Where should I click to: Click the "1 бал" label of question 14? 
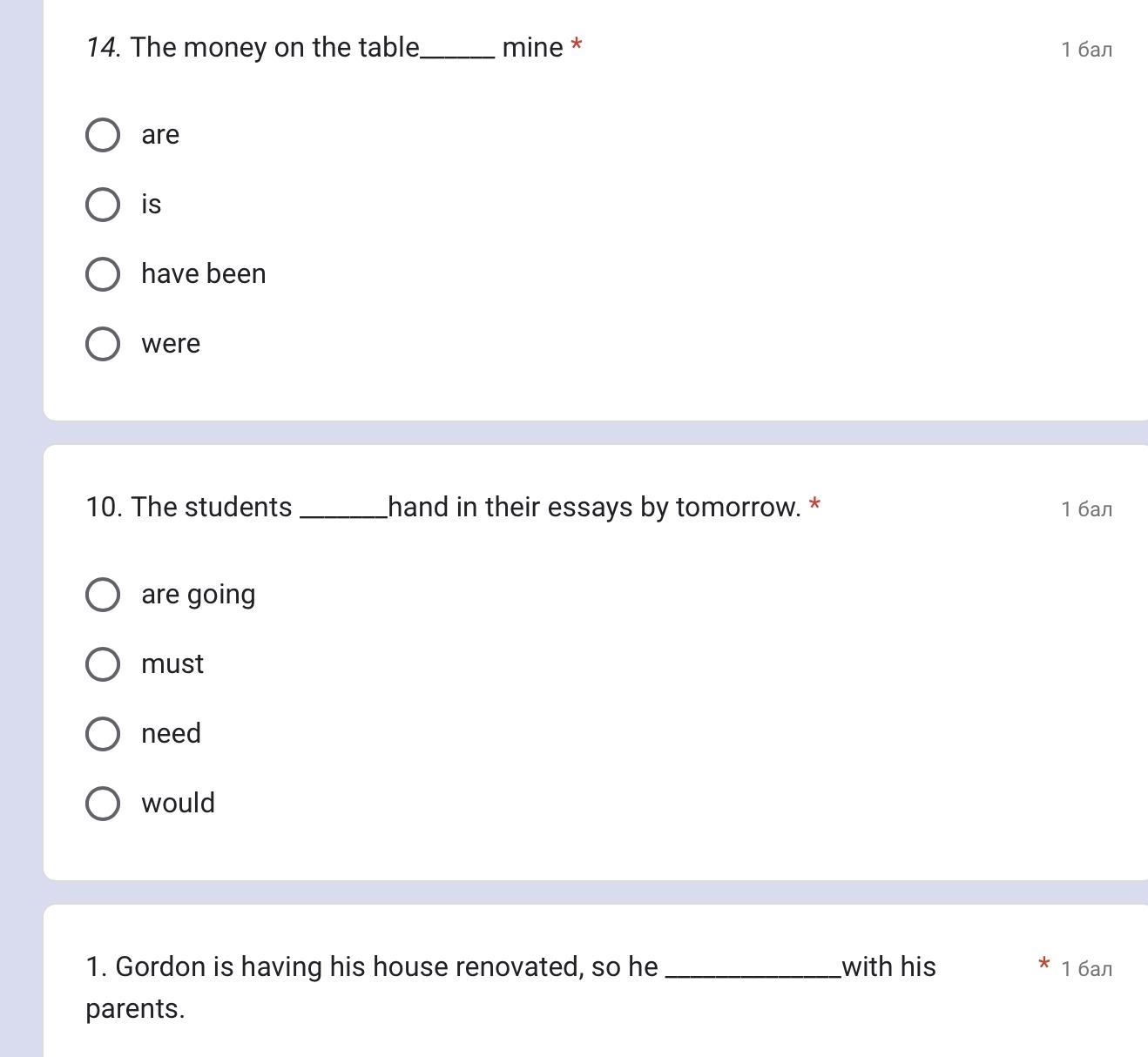click(x=1086, y=50)
